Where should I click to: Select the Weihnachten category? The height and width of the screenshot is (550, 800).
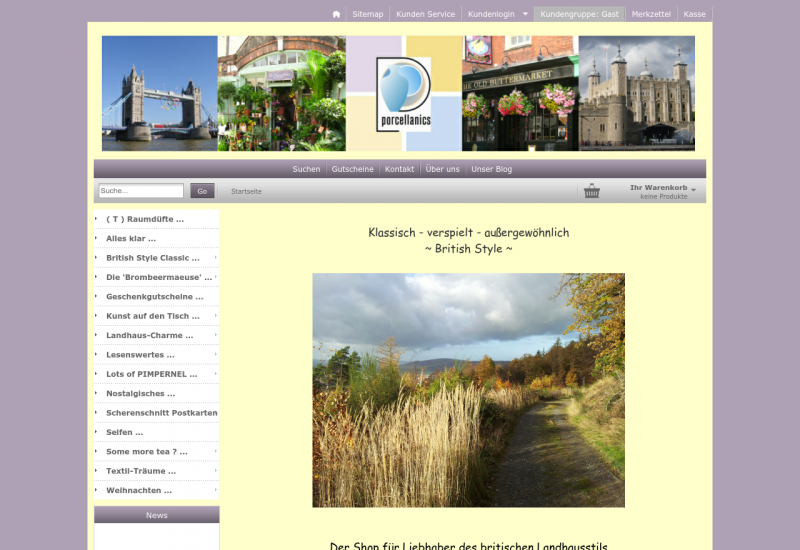pyautogui.click(x=139, y=490)
